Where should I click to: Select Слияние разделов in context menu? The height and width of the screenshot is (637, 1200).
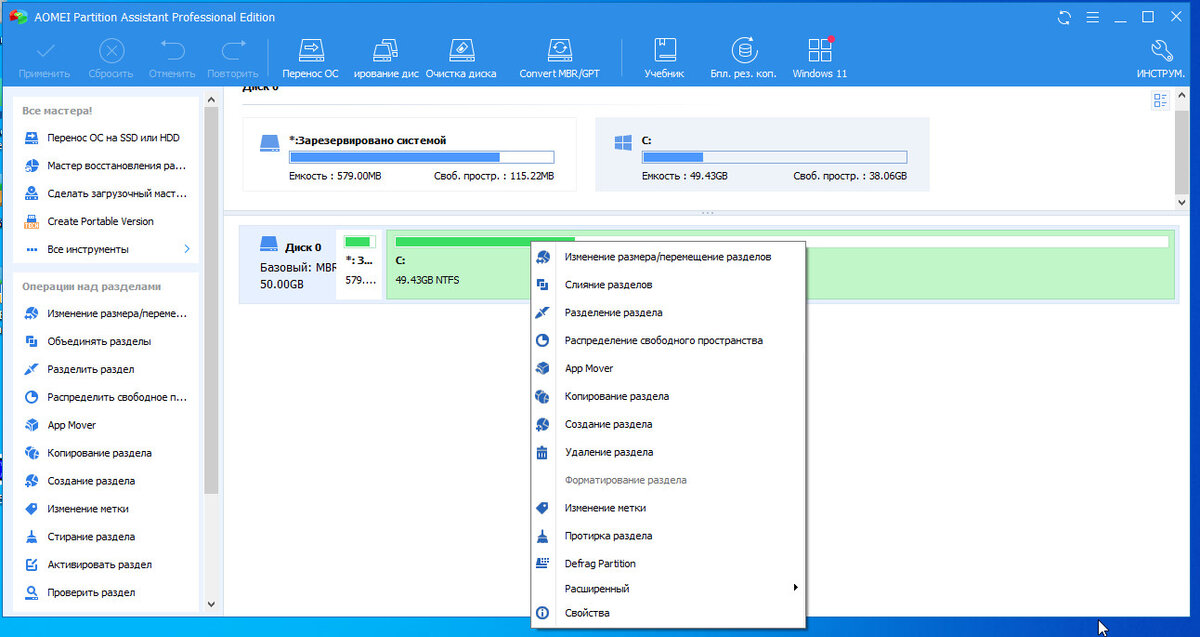668,285
